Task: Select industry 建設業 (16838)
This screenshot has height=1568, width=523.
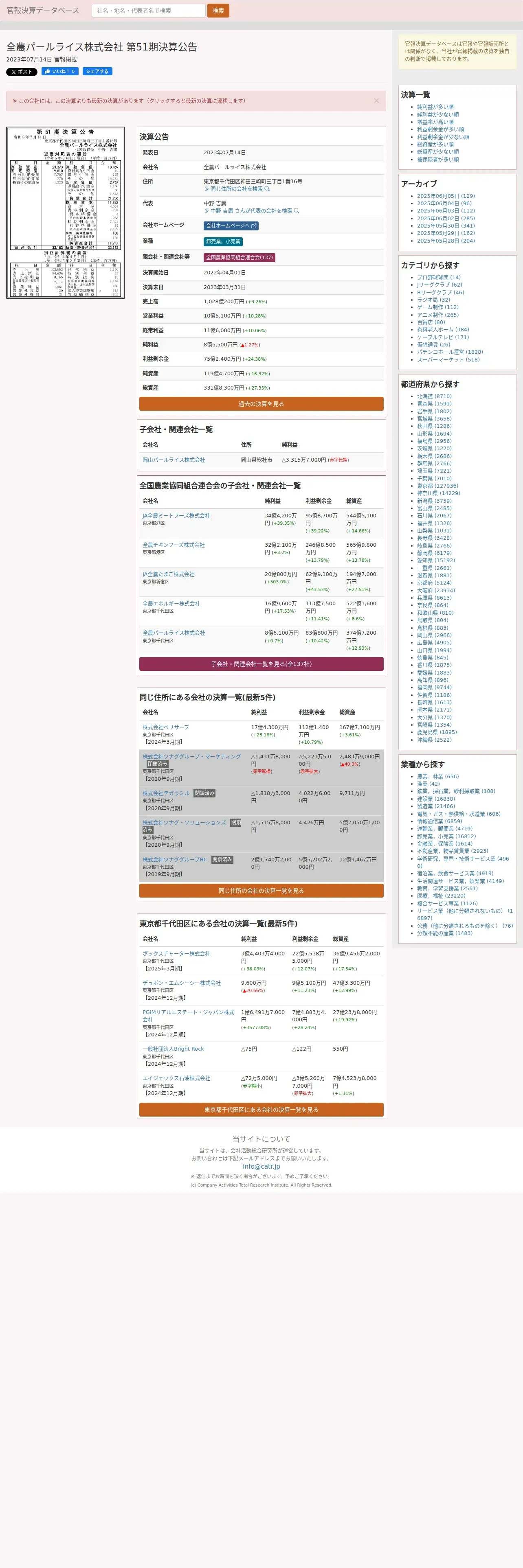Action: [x=436, y=799]
